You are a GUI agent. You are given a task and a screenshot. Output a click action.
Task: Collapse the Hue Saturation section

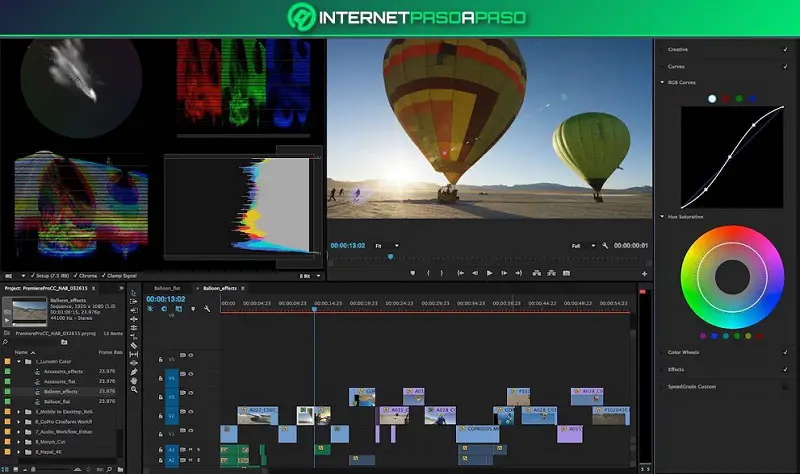pyautogui.click(x=660, y=216)
